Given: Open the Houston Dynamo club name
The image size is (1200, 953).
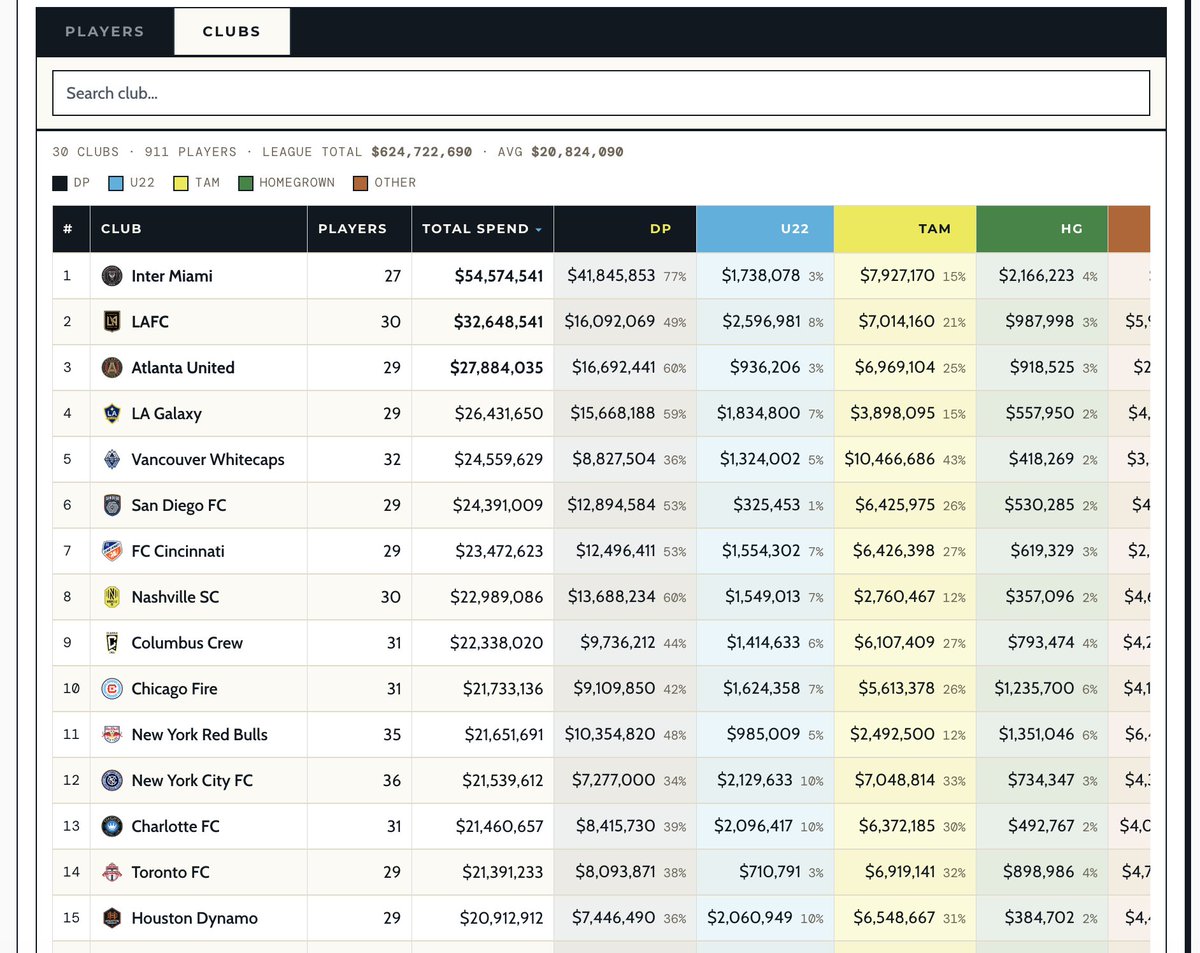Looking at the screenshot, I should coord(195,918).
